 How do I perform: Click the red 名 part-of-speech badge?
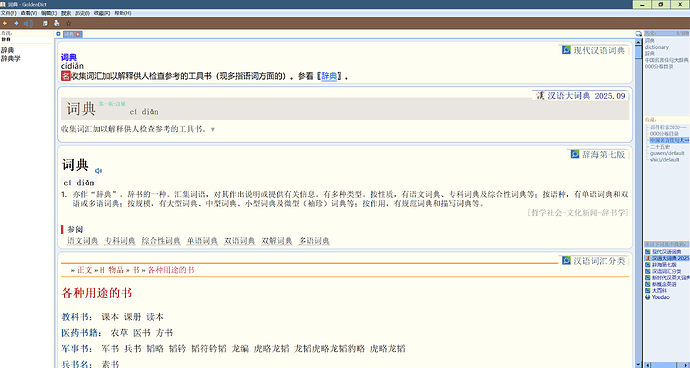(66, 76)
